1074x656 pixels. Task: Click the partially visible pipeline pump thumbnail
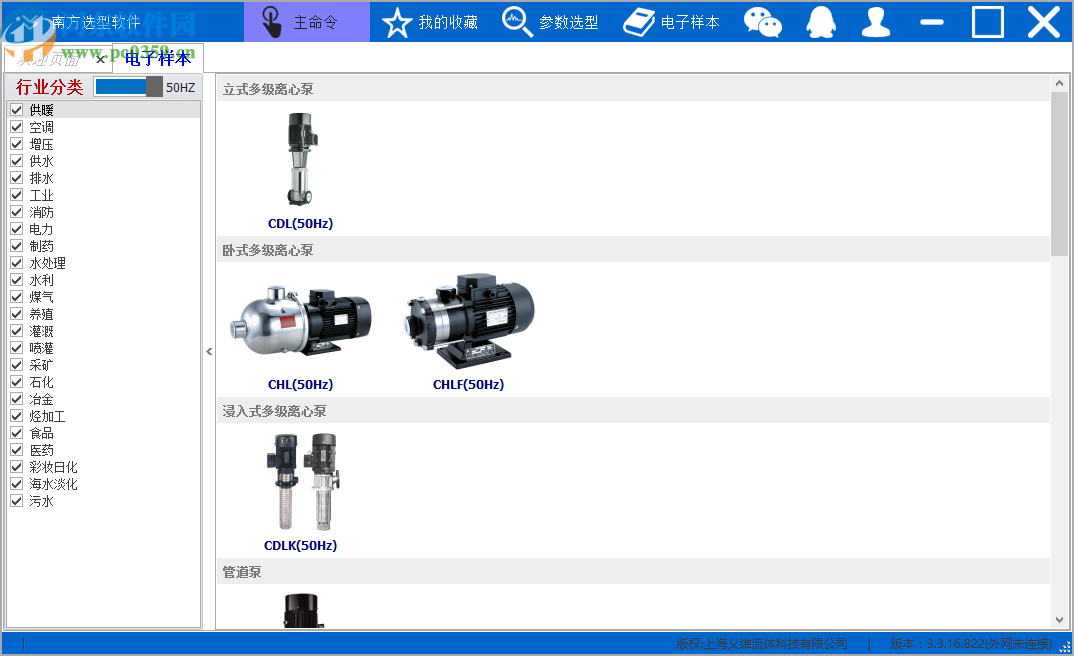click(303, 611)
